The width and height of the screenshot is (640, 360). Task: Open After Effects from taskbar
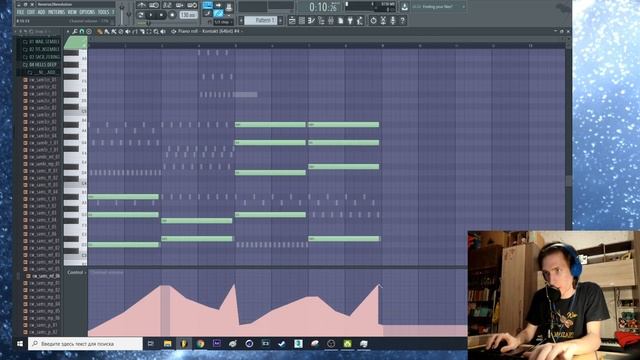216,344
